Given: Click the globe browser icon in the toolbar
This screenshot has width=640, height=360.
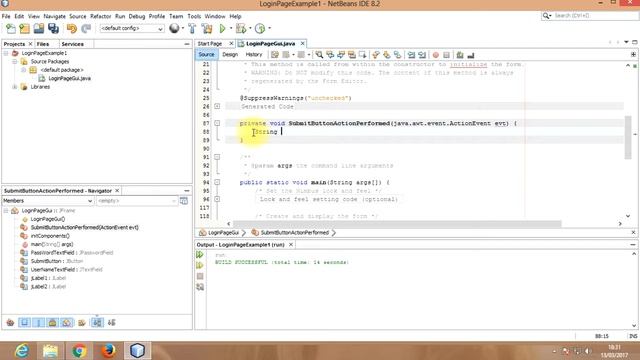Looking at the screenshot, I should tap(174, 28).
